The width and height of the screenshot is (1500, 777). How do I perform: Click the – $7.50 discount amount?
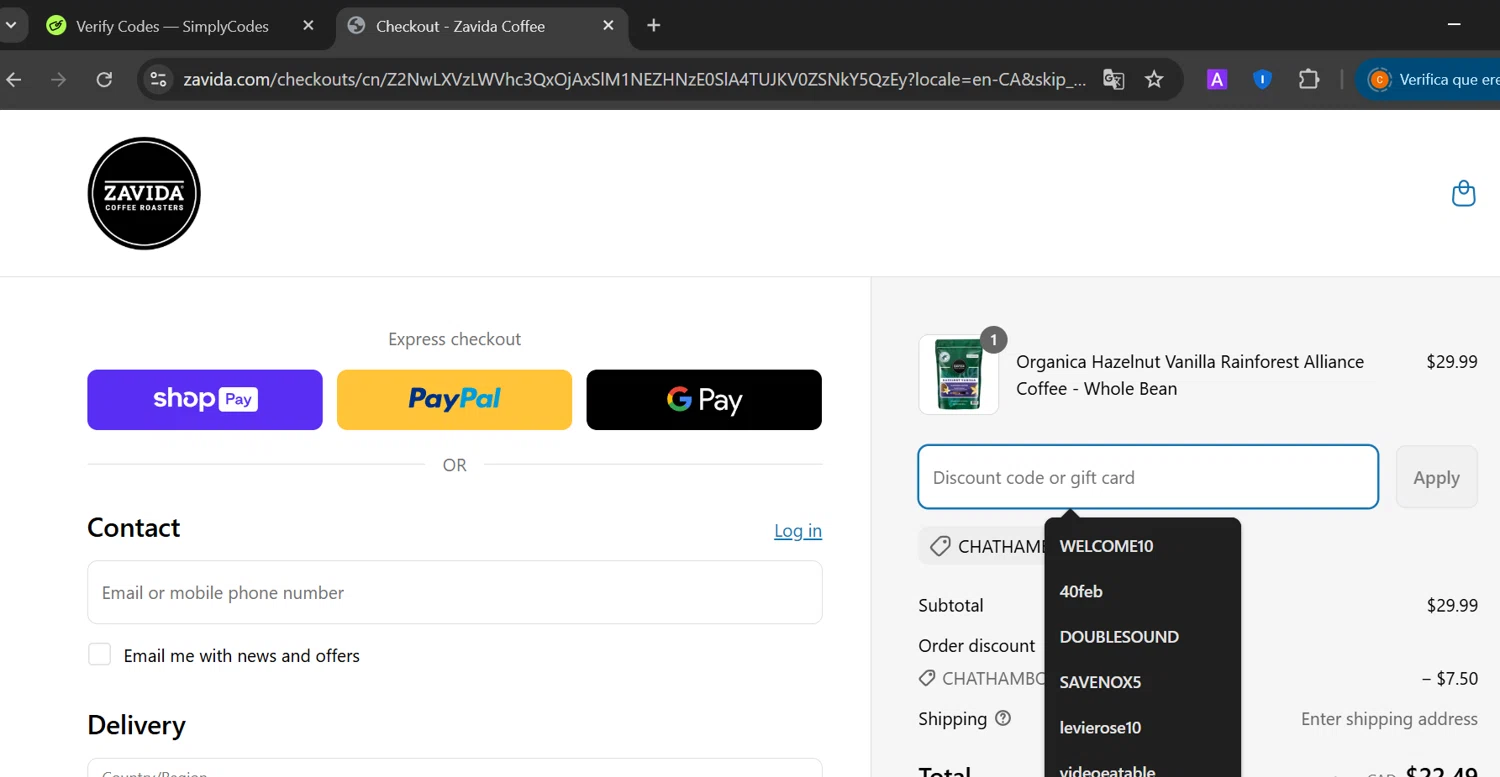coord(1450,678)
